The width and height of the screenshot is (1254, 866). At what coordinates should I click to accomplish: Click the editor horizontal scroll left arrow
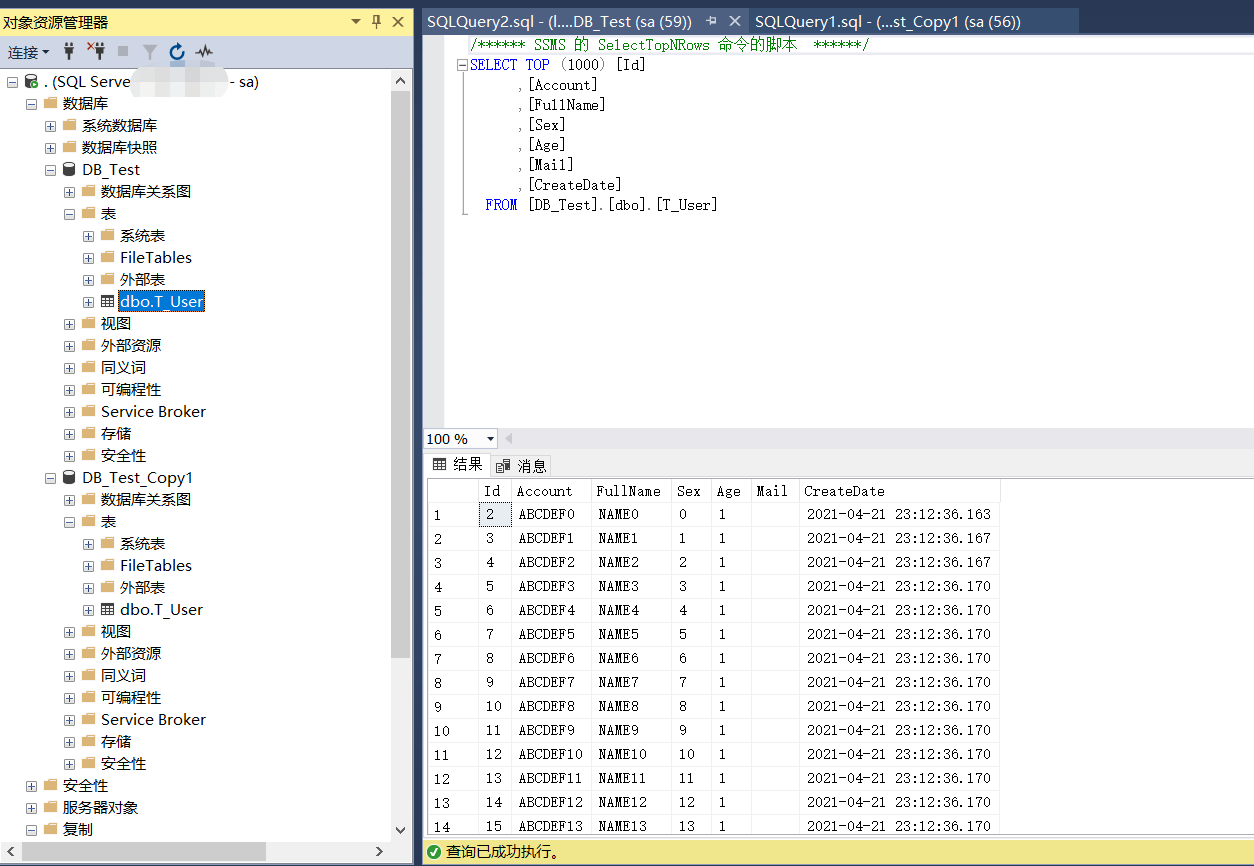[509, 439]
